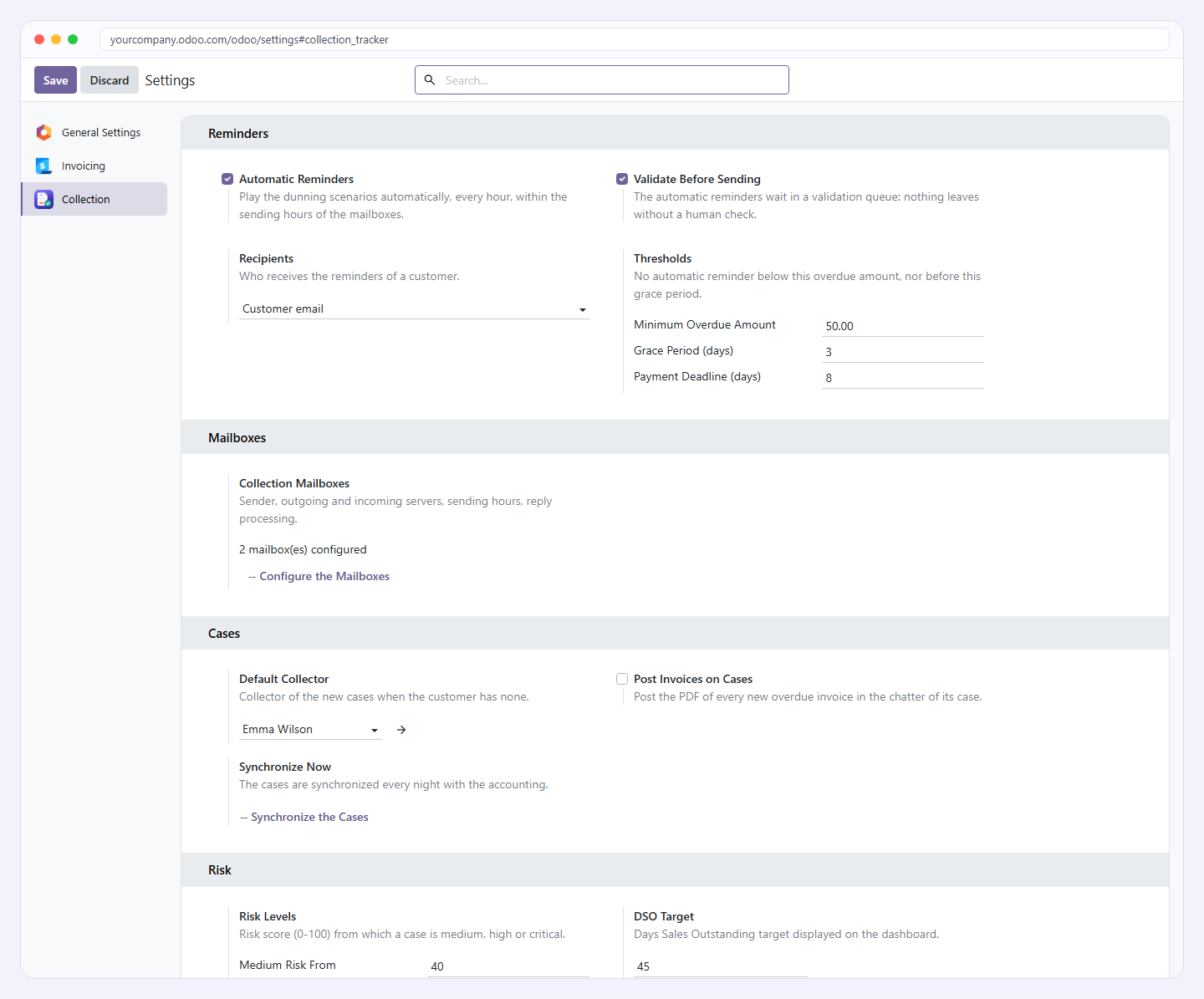
Task: Focus the settings Search field
Action: click(602, 80)
